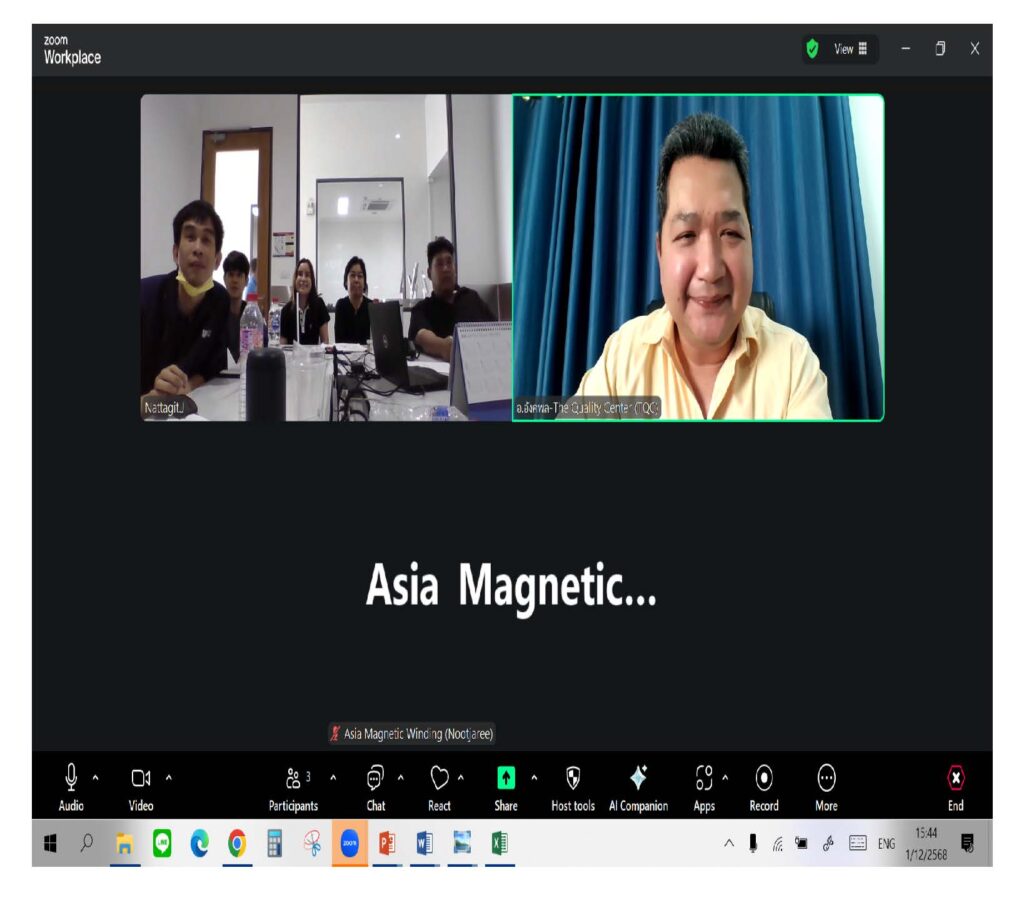Open the Chat panel

pos(376,785)
